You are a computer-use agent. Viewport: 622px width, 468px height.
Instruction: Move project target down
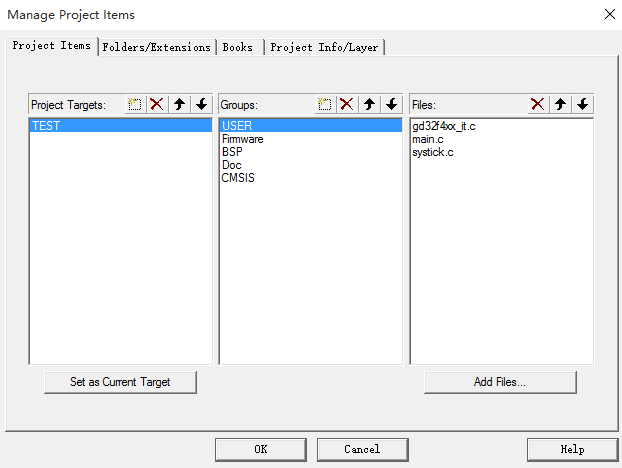[202, 105]
